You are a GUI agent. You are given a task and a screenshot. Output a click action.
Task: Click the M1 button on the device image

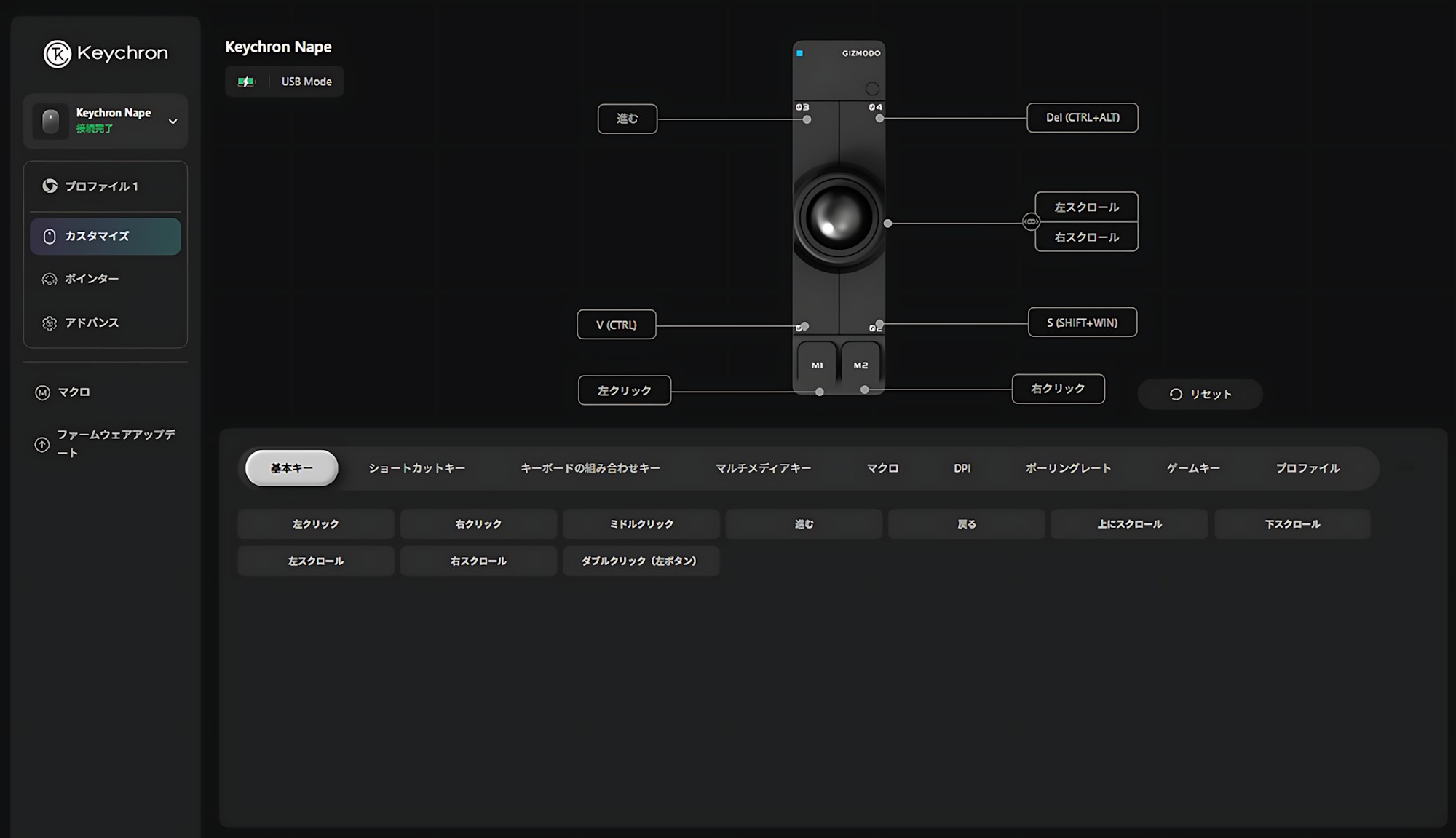pyautogui.click(x=817, y=365)
